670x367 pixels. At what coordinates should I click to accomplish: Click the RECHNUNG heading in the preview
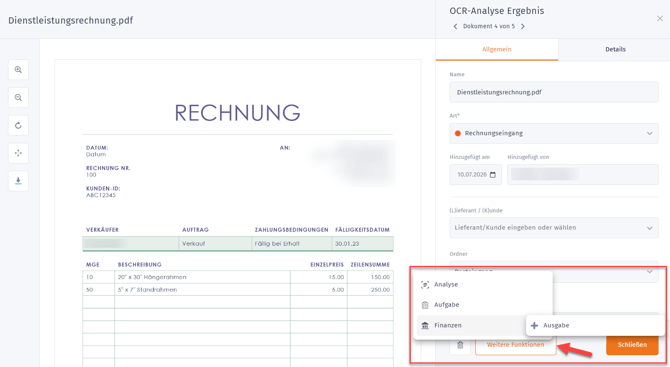(237, 113)
